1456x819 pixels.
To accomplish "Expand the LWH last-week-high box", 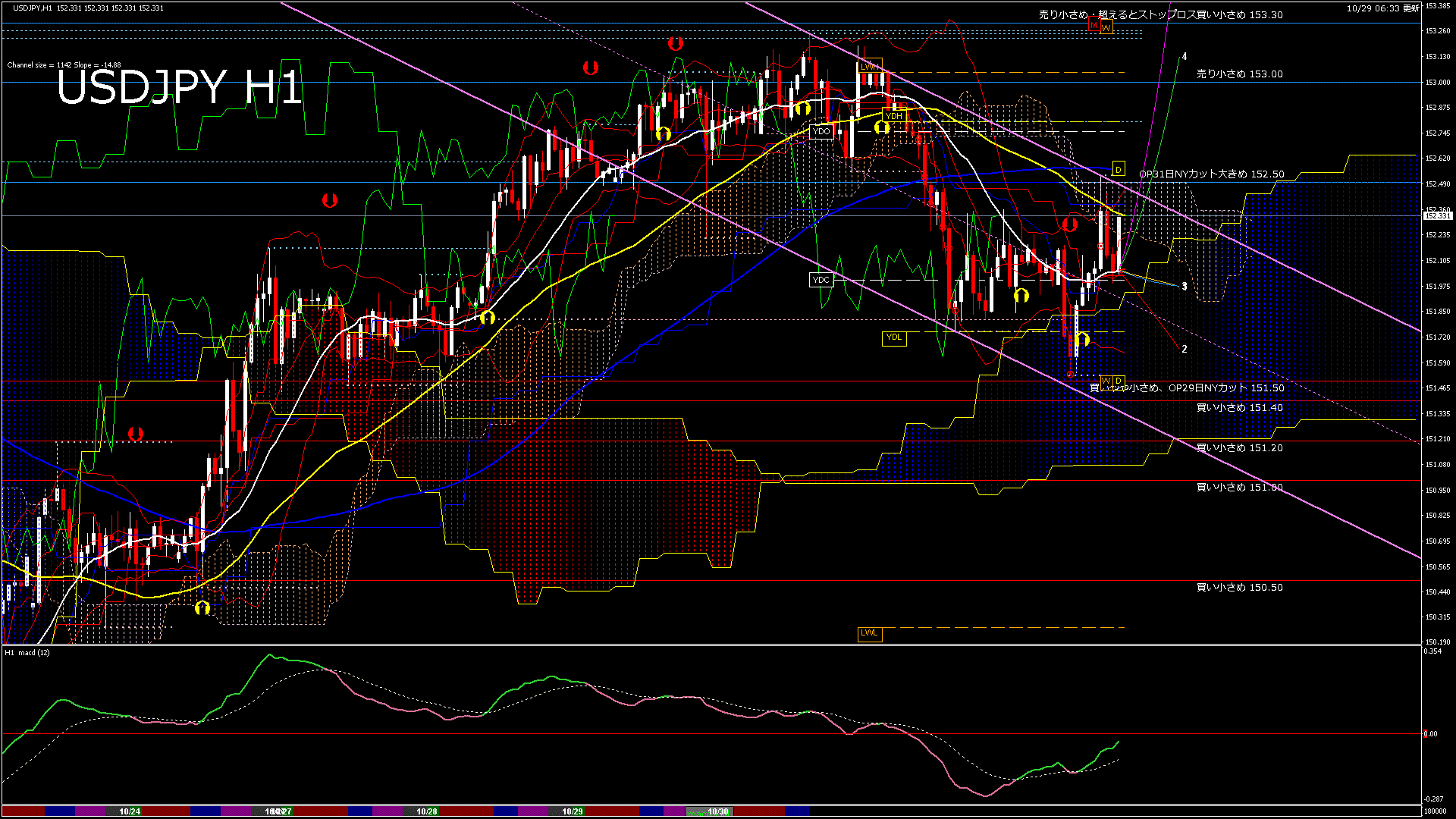I will pos(869,67).
